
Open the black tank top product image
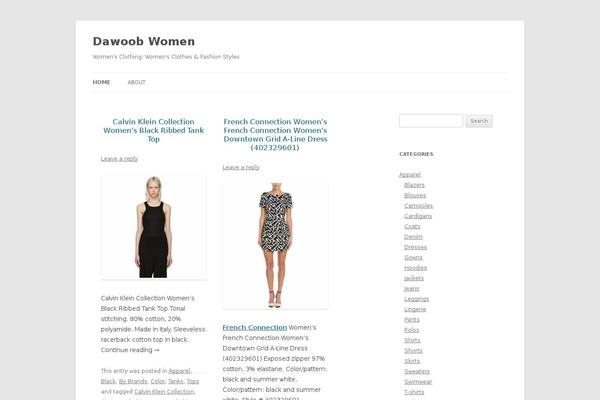153,227
